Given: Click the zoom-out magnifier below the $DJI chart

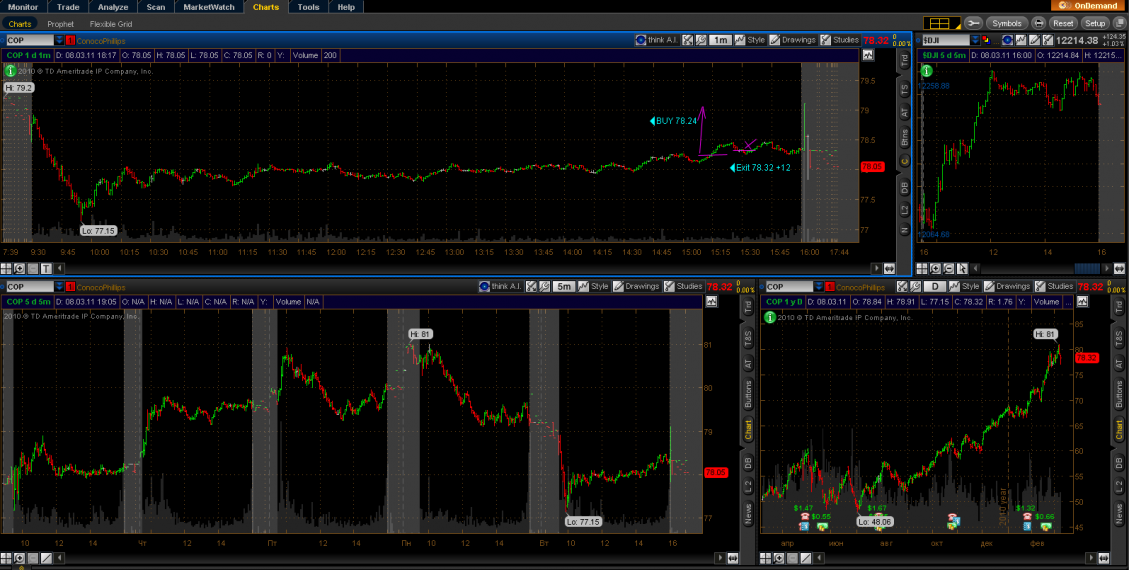Looking at the screenshot, I should (948, 268).
